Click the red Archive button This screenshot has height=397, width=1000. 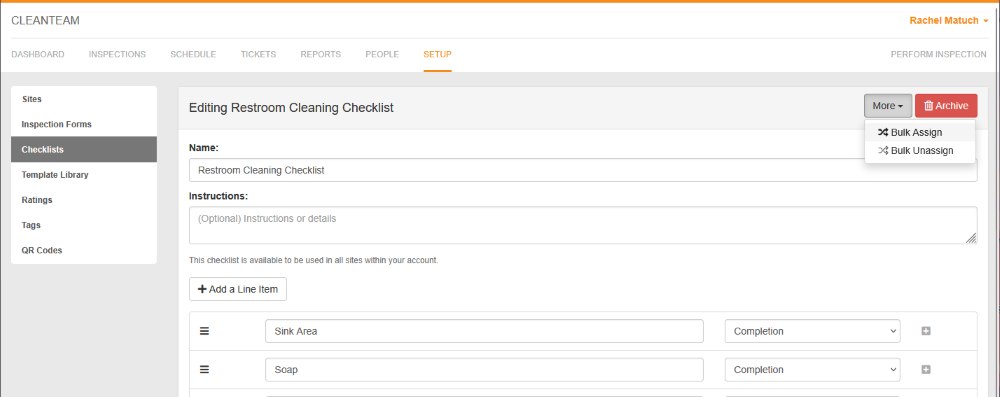point(946,106)
